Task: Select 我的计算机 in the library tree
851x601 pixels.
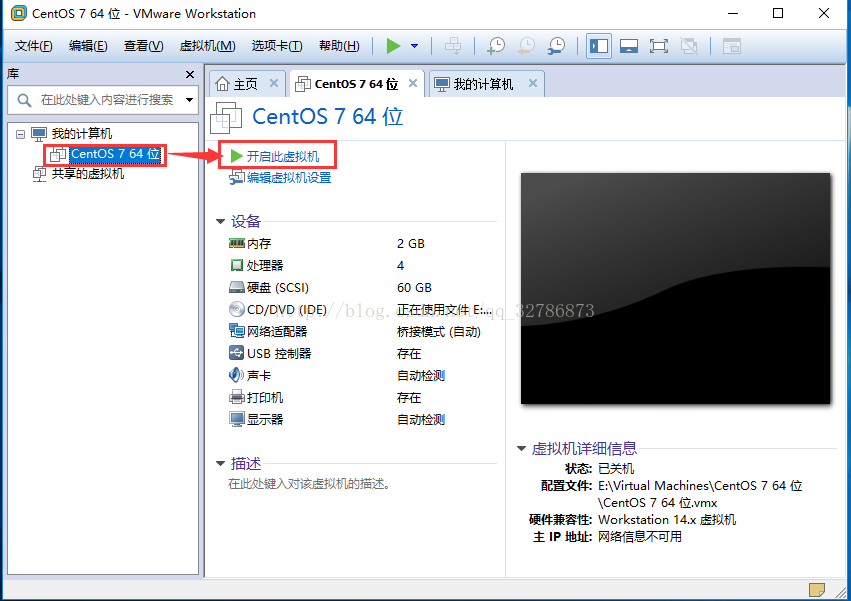Action: [81, 134]
